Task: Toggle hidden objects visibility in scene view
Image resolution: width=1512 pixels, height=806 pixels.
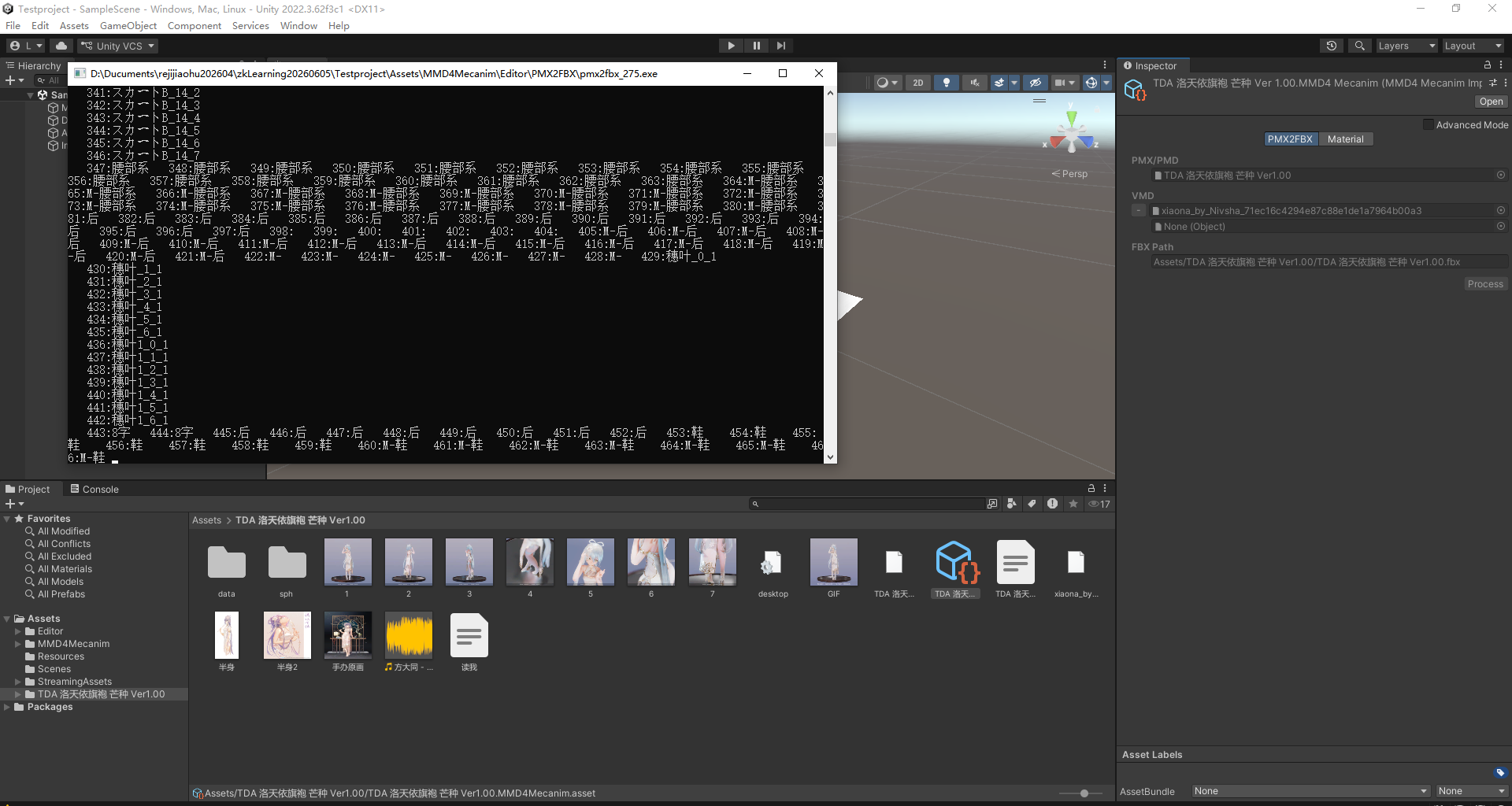Action: point(1035,83)
